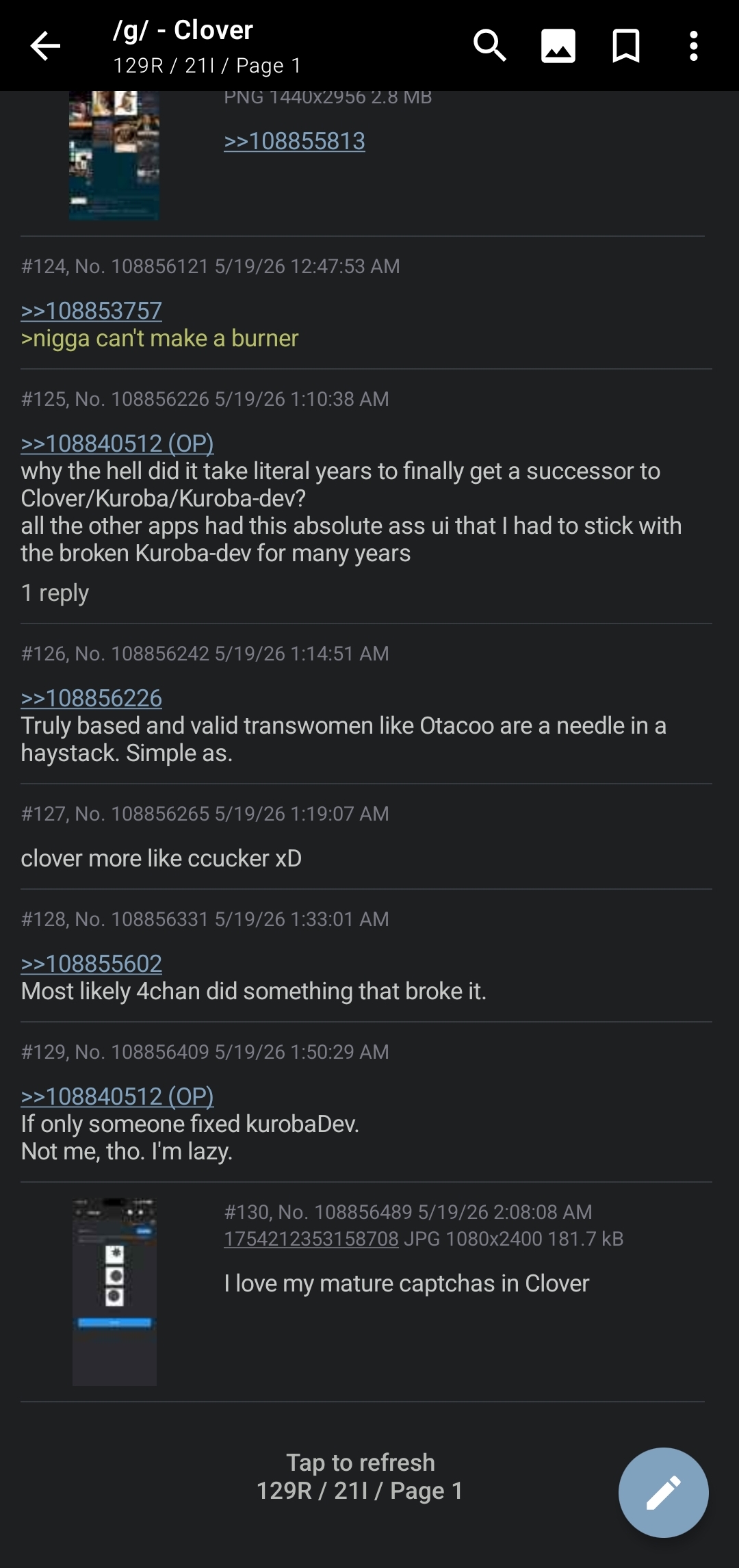739x1568 pixels.
Task: Open OP quote link in post #125
Action: pos(117,444)
